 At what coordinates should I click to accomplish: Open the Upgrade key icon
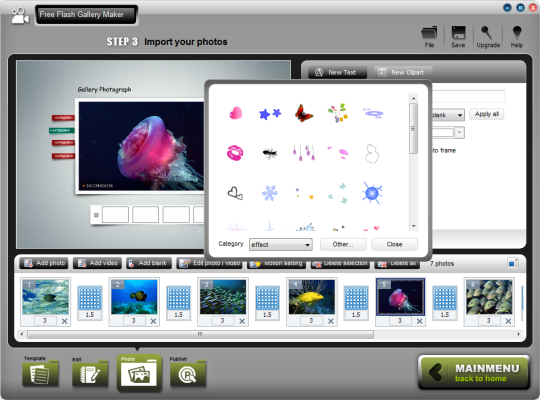point(488,37)
